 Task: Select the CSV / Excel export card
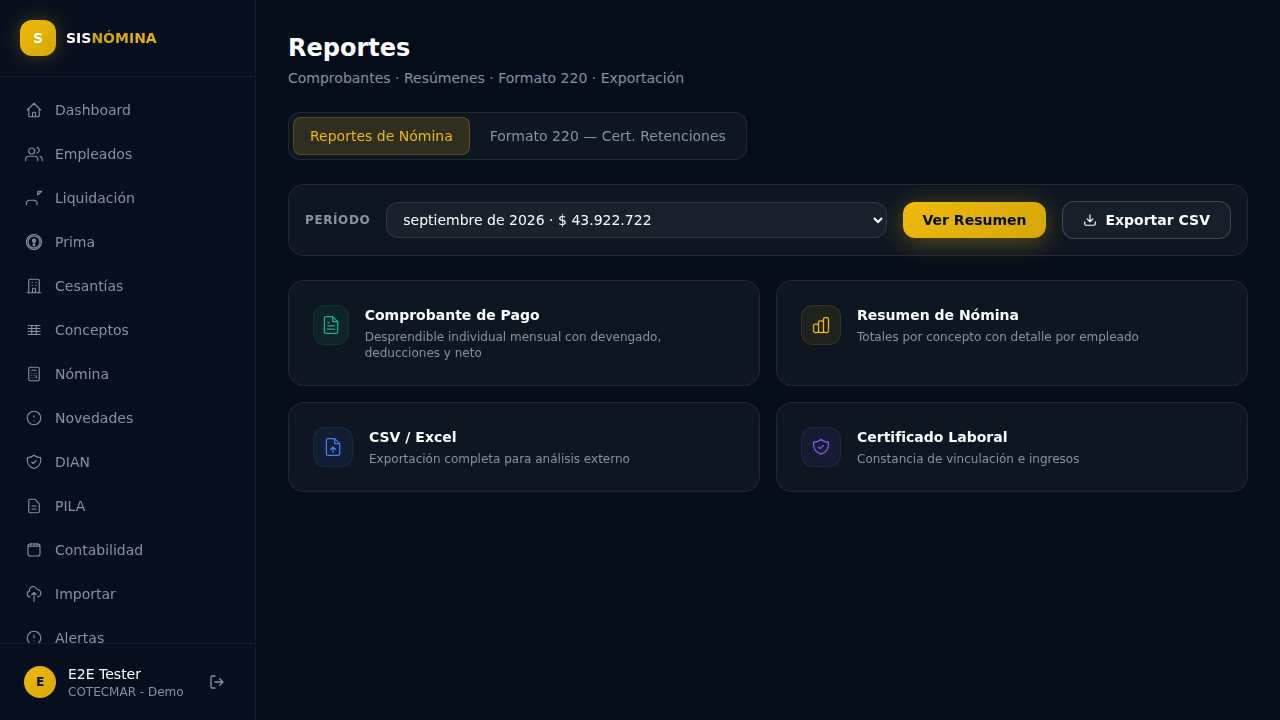[x=524, y=447]
